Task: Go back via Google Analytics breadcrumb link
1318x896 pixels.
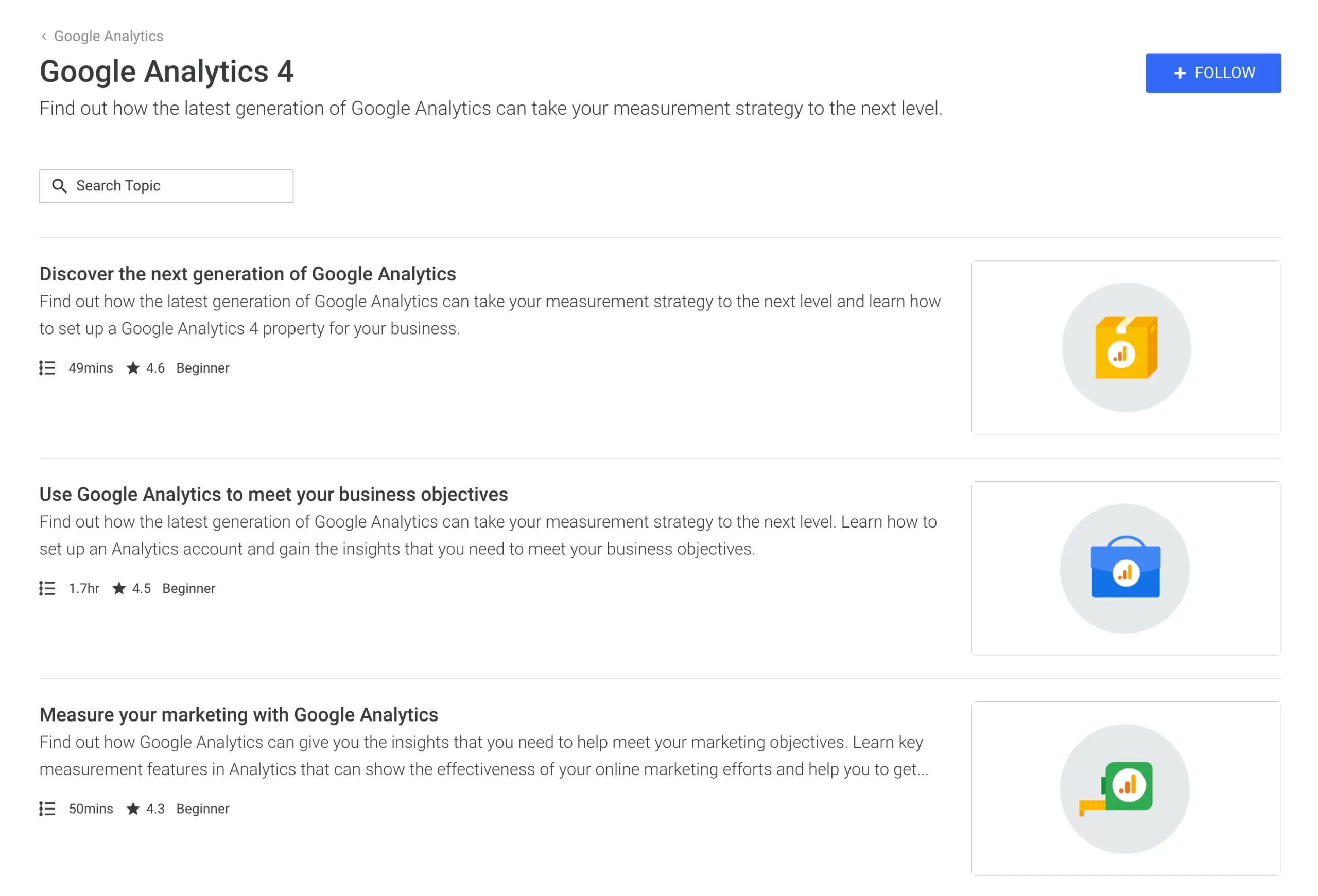Action: click(x=108, y=36)
